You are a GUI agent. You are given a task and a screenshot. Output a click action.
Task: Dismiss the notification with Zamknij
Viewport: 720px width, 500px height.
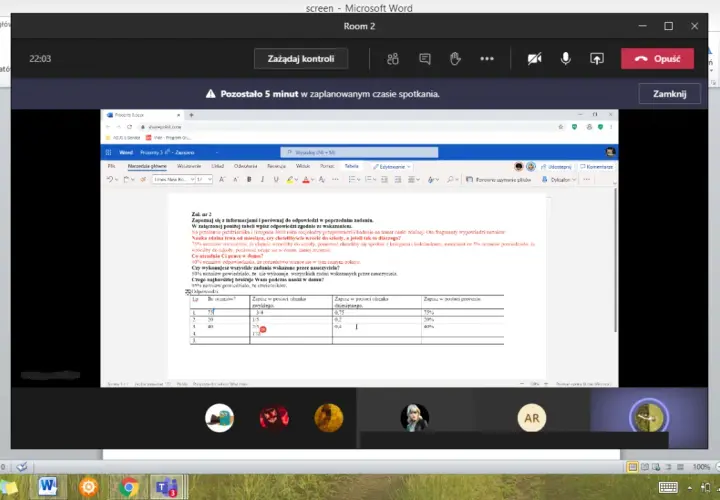pos(669,94)
